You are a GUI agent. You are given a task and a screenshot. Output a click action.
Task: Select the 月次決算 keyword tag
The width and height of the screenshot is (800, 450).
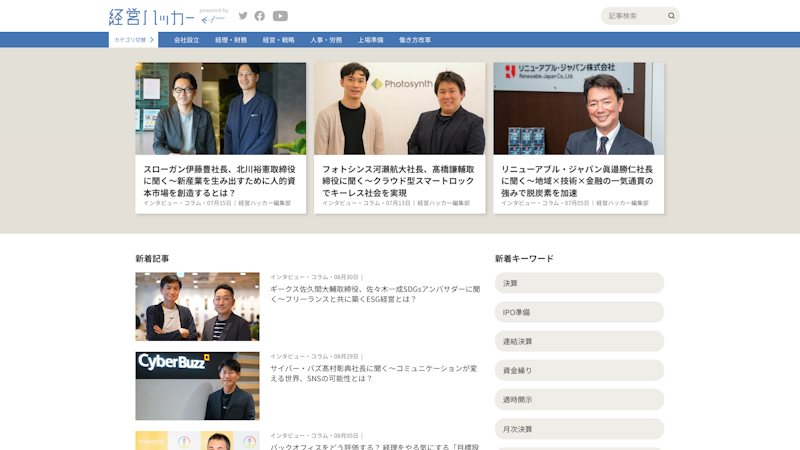tap(579, 429)
